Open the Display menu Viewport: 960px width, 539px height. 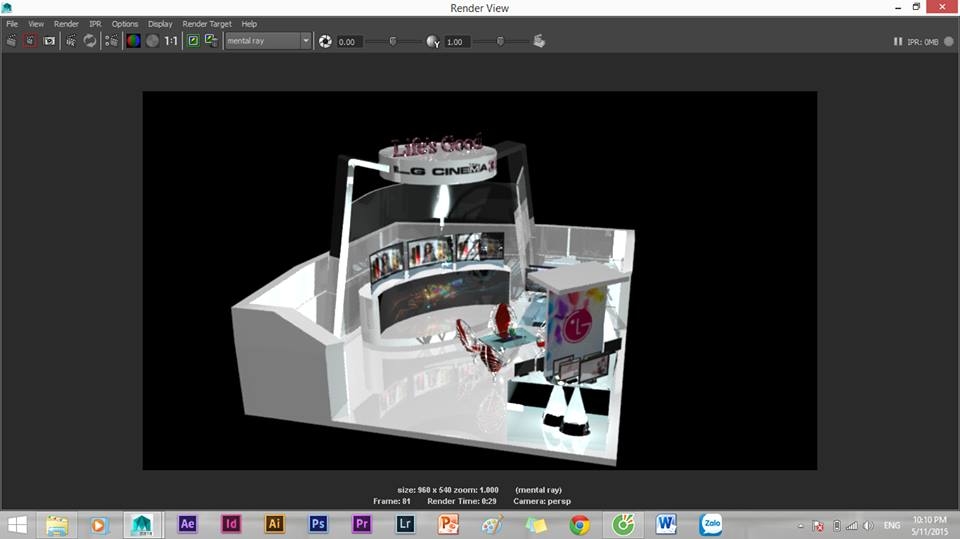click(x=160, y=24)
